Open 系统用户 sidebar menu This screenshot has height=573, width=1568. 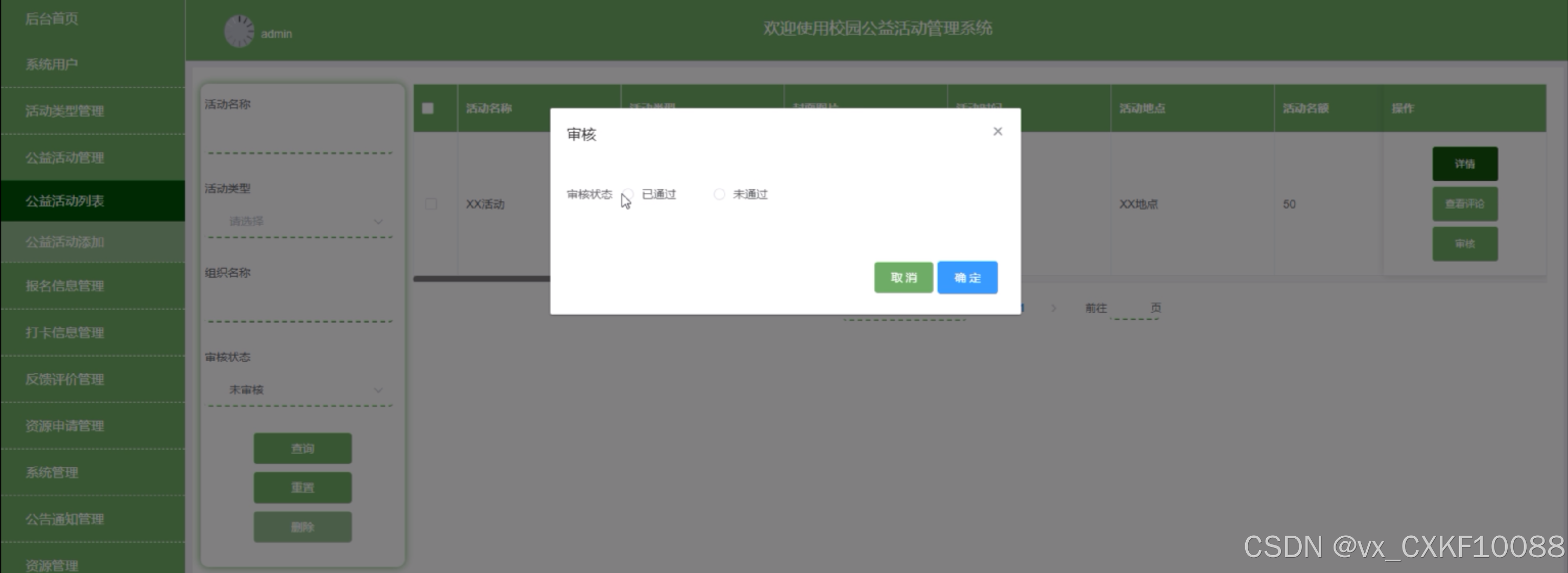[x=52, y=64]
